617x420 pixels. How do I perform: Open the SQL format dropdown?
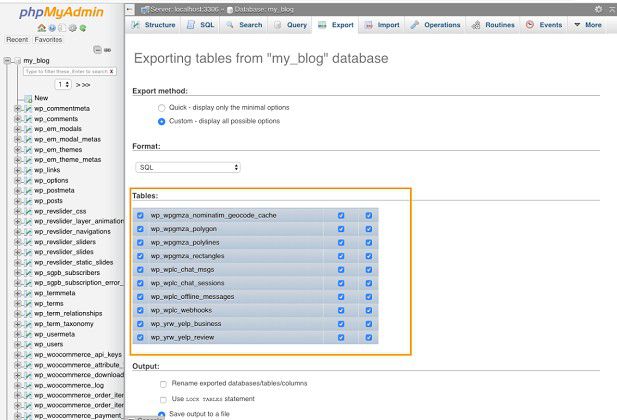coord(188,167)
